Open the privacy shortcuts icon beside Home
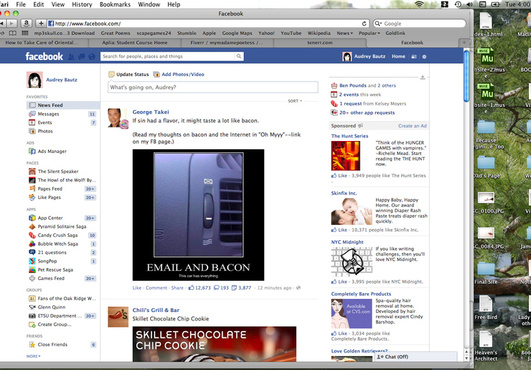The width and height of the screenshot is (531, 370). pos(414,57)
